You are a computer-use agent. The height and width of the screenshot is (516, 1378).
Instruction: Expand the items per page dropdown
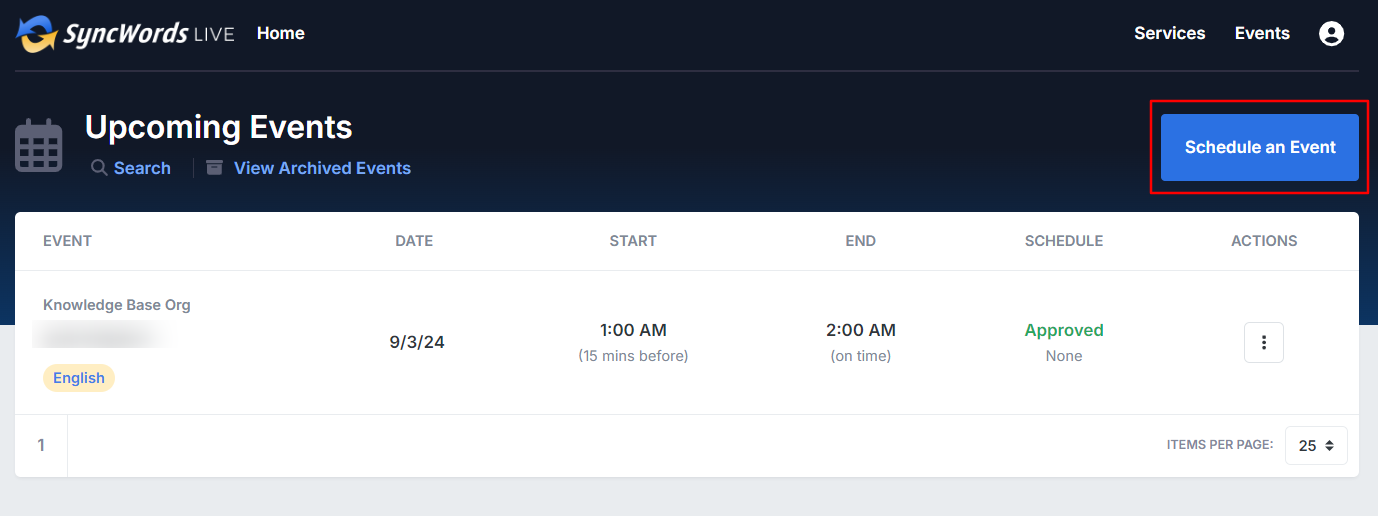click(x=1316, y=445)
